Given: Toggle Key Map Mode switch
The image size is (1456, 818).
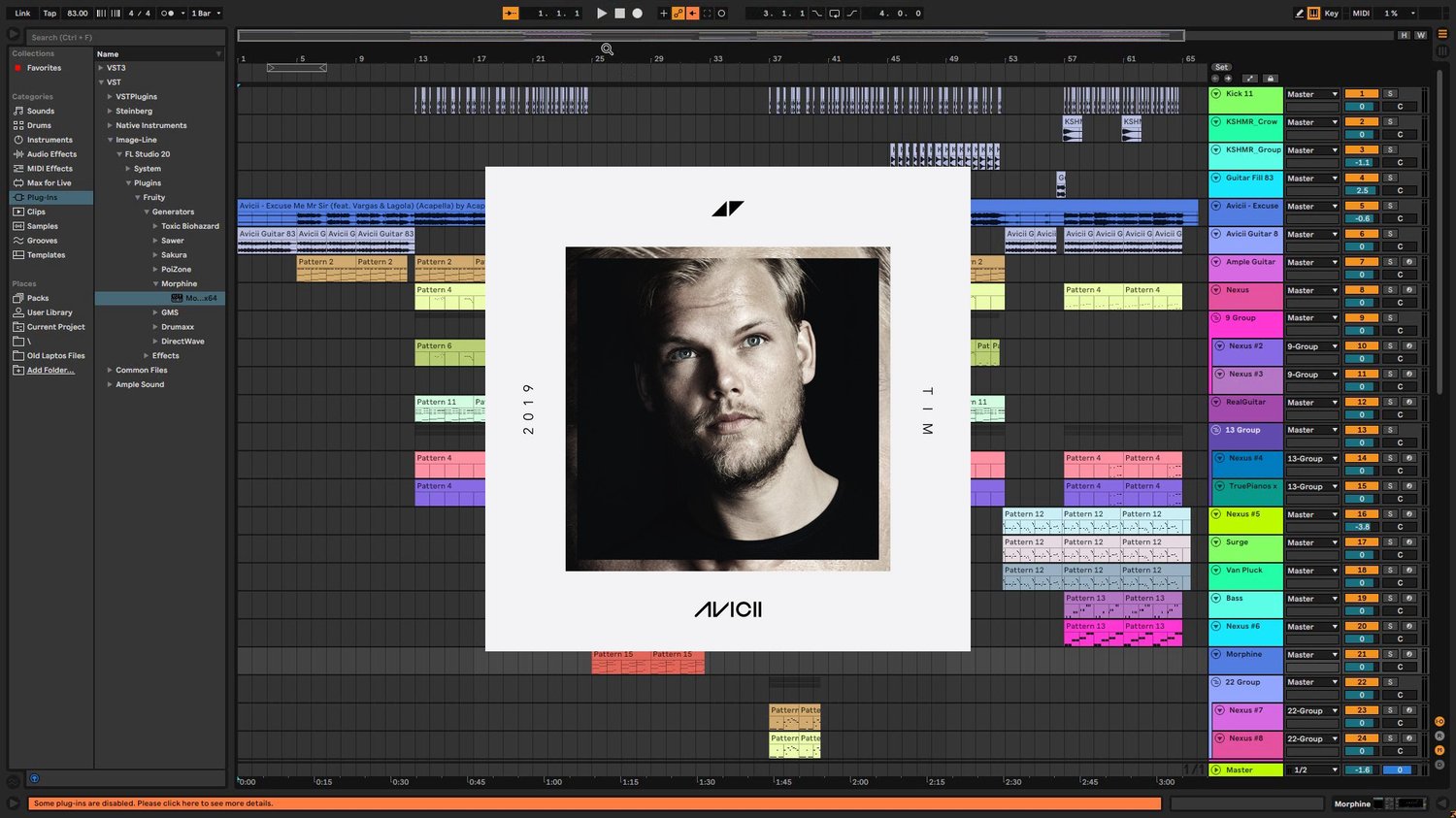Looking at the screenshot, I should pos(1332,14).
